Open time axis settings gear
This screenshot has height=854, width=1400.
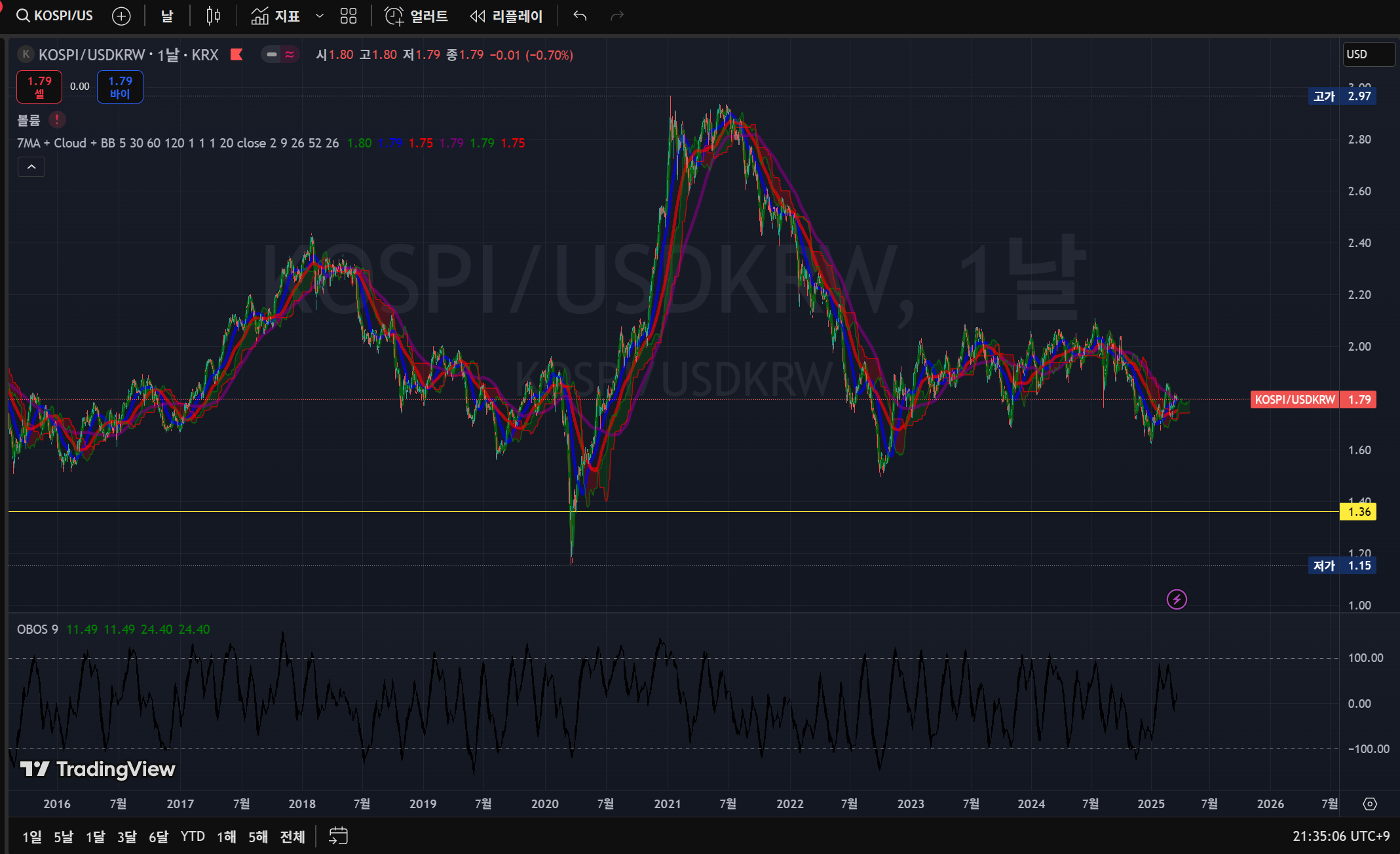click(1370, 804)
